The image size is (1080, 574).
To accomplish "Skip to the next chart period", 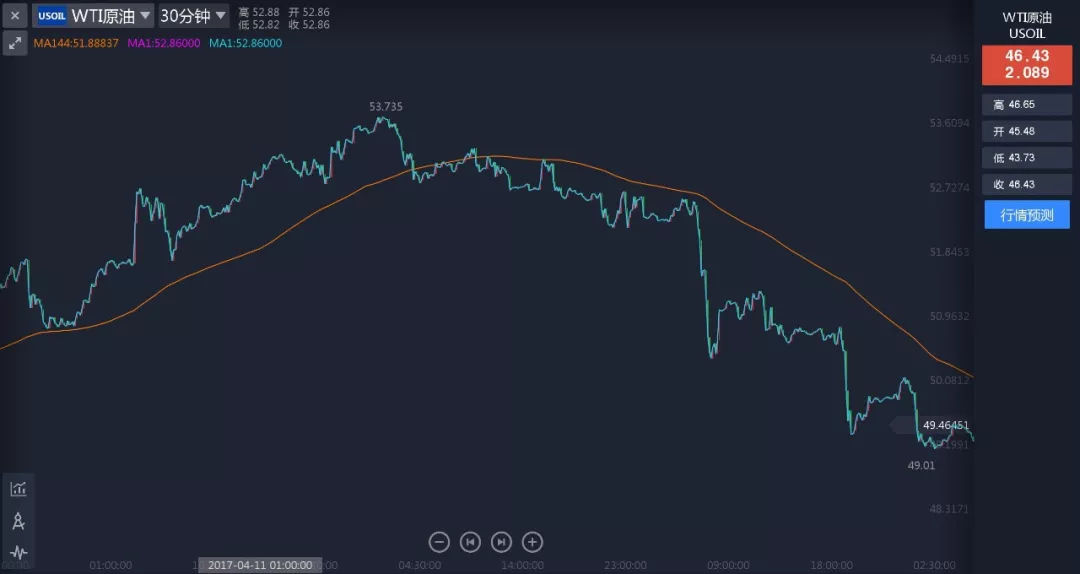I will point(502,542).
